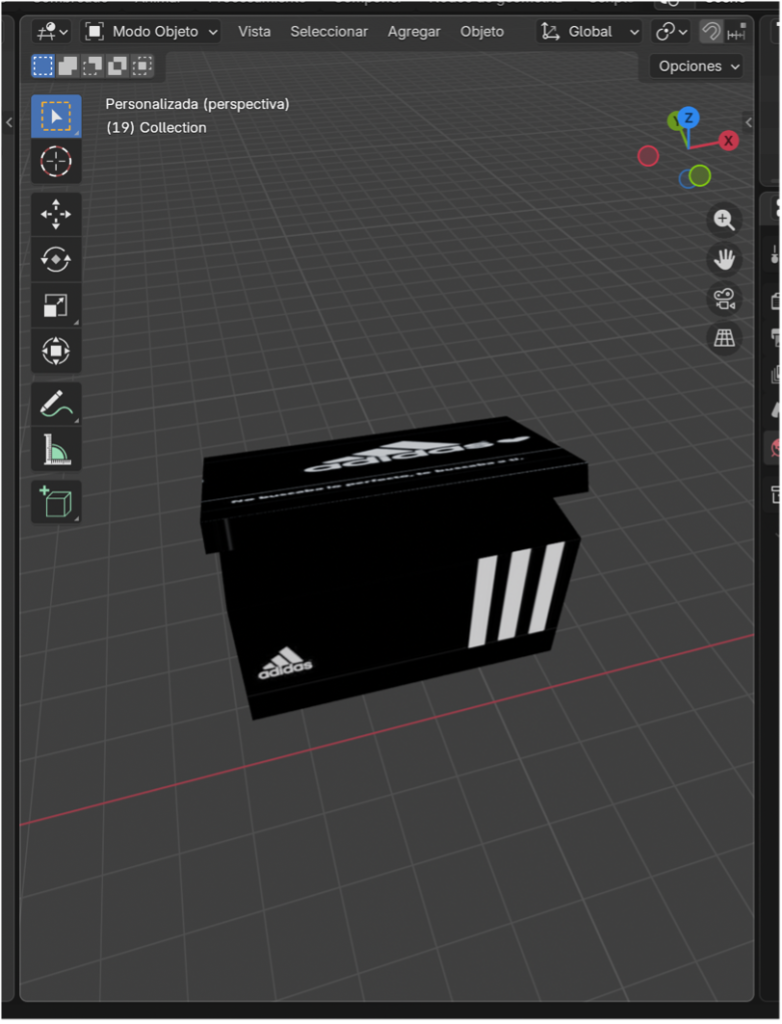Open the editor type dropdown
This screenshot has height=1024, width=782.
pos(52,31)
